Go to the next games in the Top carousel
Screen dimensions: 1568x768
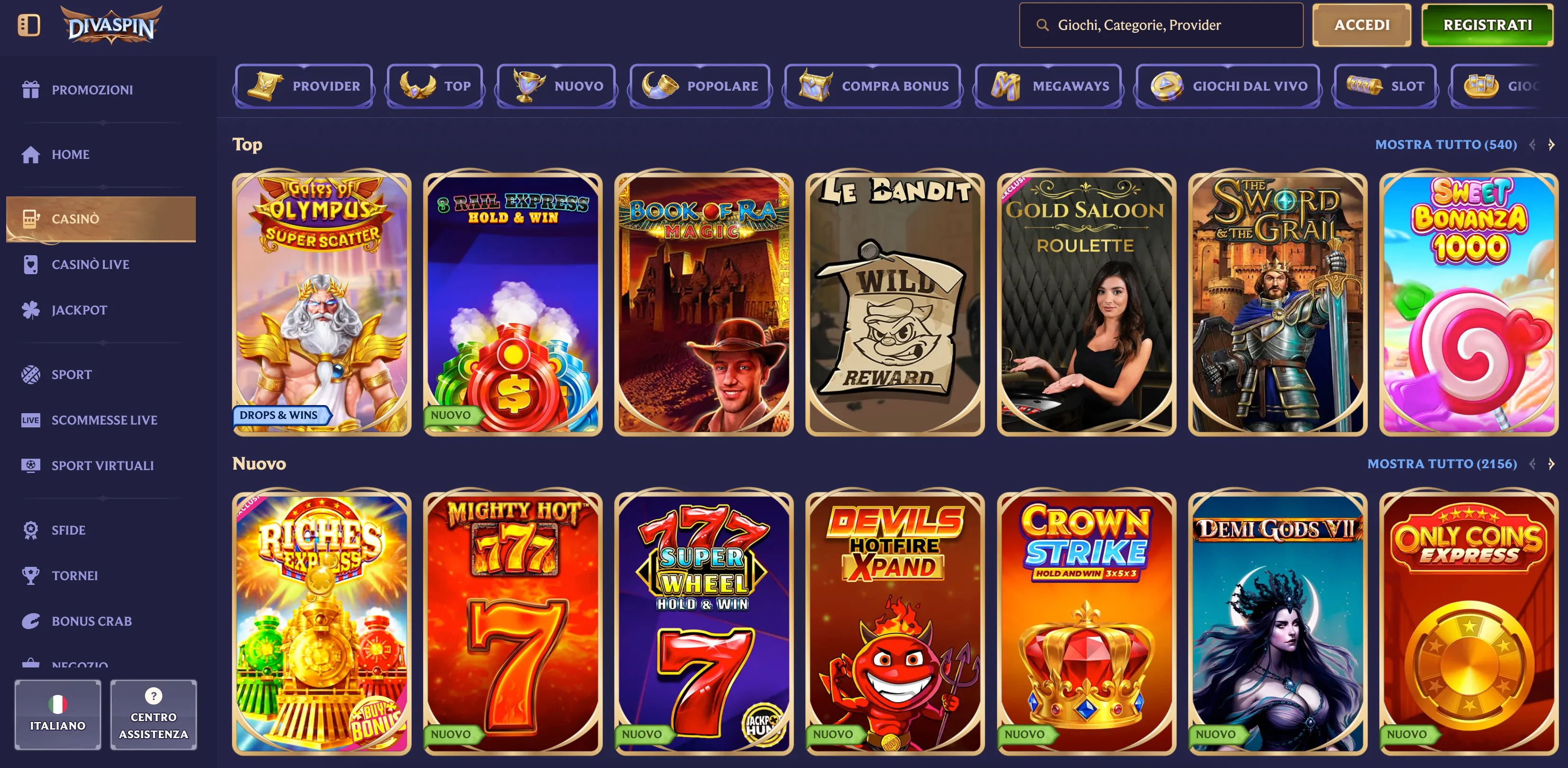coord(1551,144)
